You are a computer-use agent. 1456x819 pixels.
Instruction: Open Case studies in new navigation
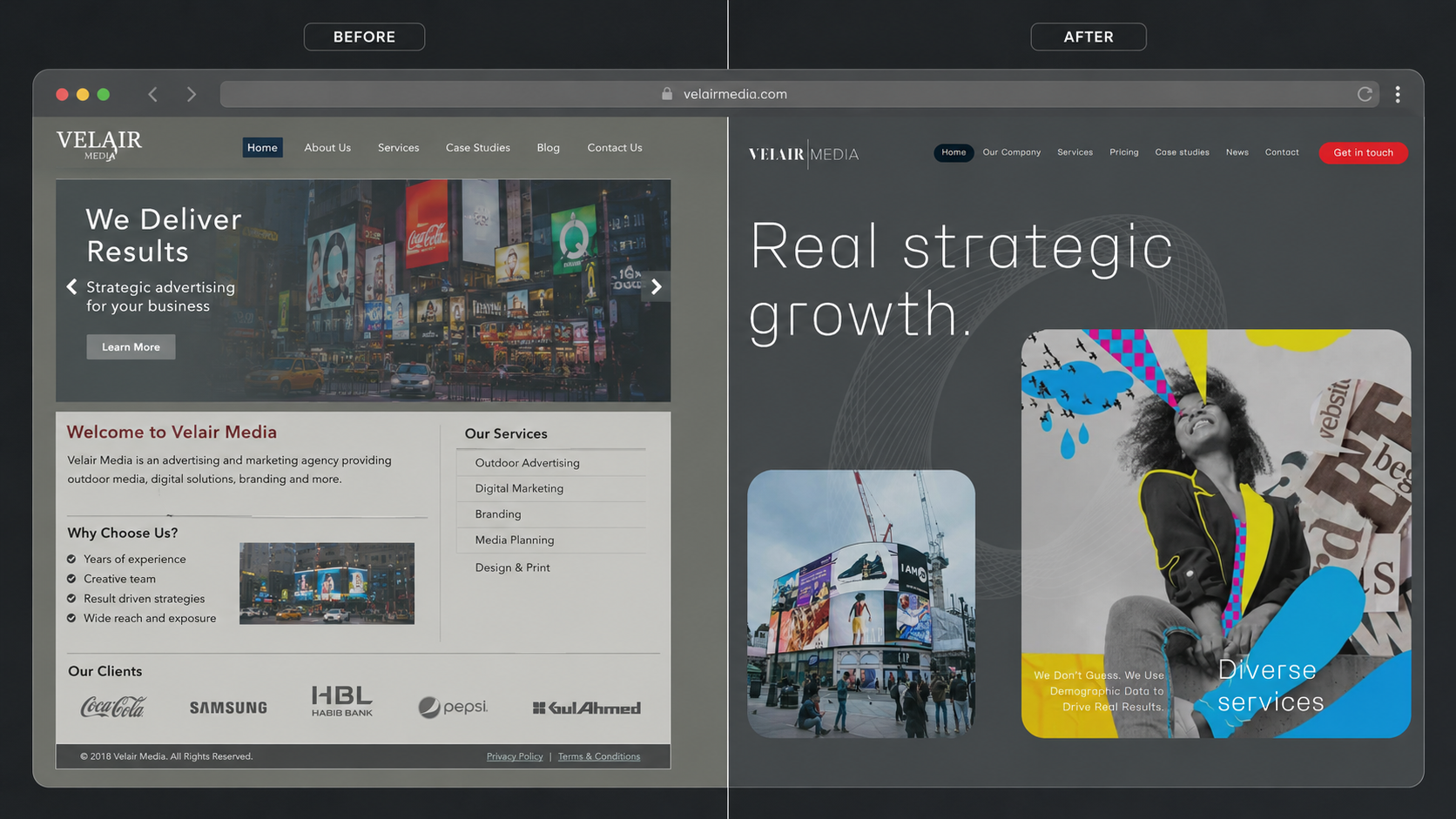[1182, 152]
